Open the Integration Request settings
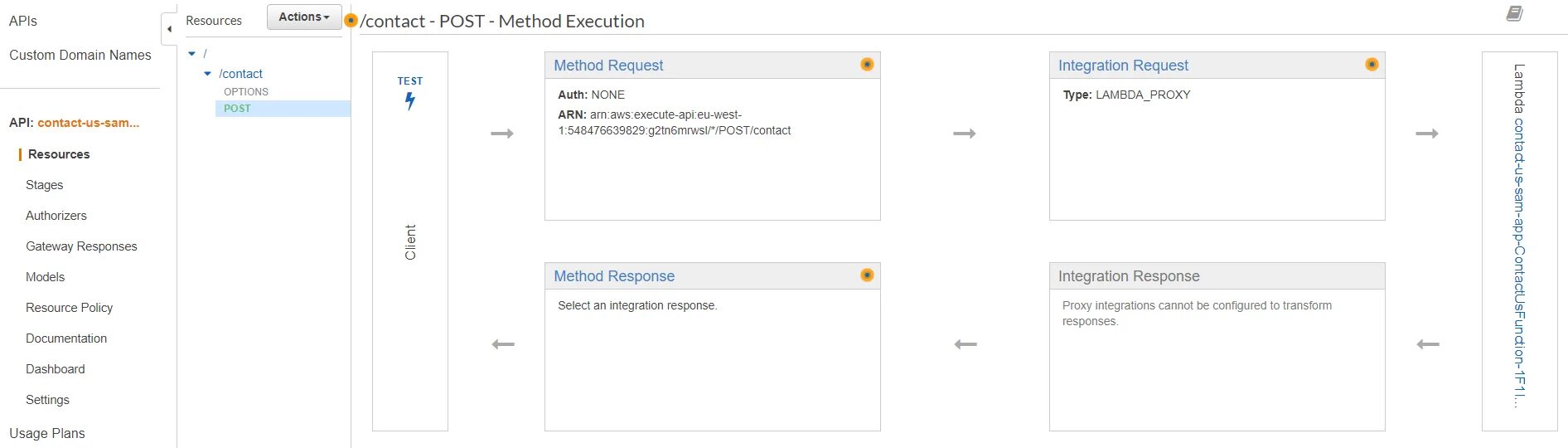This screenshot has height=448, width=1568. (x=1123, y=66)
